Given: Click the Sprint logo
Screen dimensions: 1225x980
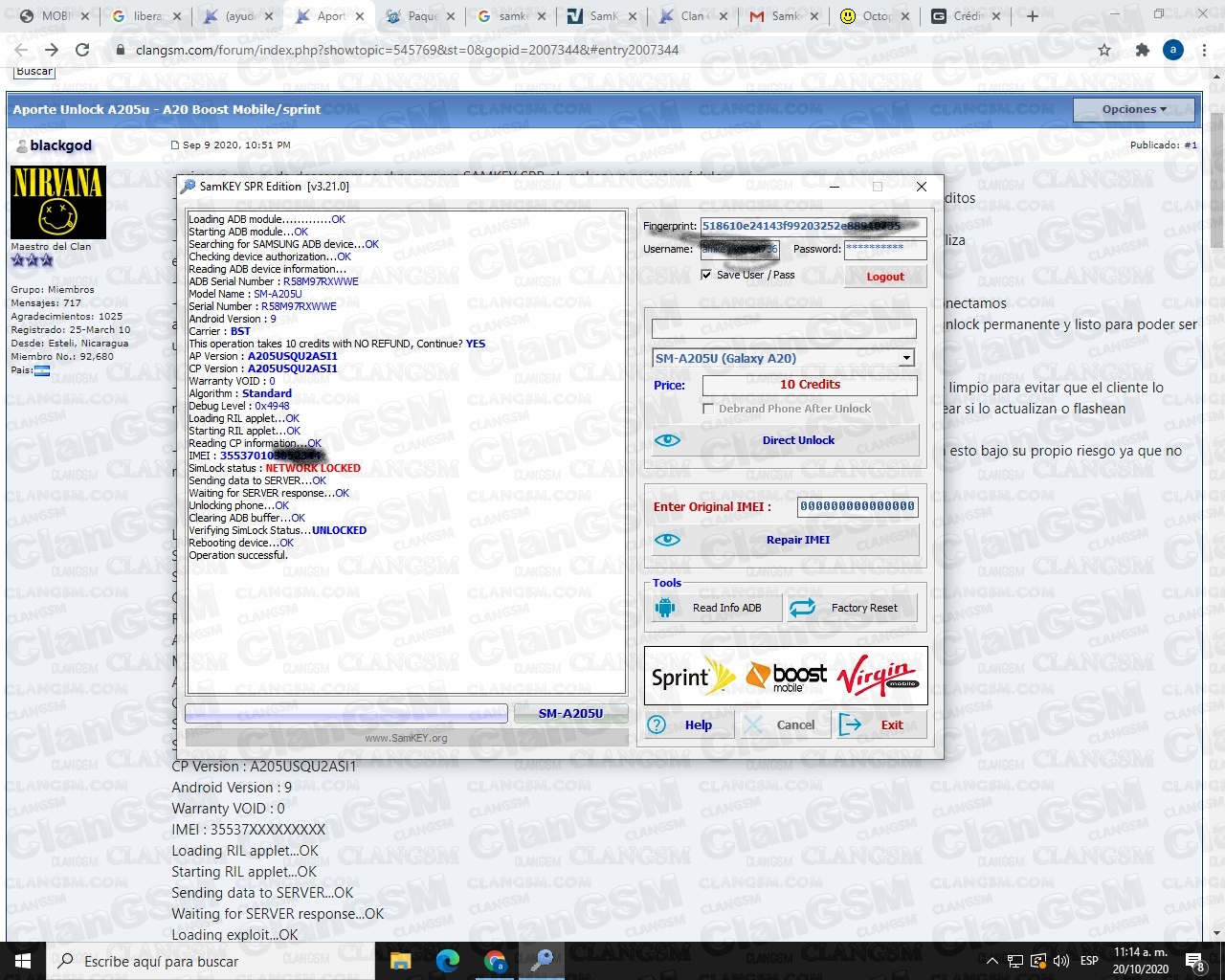Looking at the screenshot, I should pyautogui.click(x=693, y=677).
